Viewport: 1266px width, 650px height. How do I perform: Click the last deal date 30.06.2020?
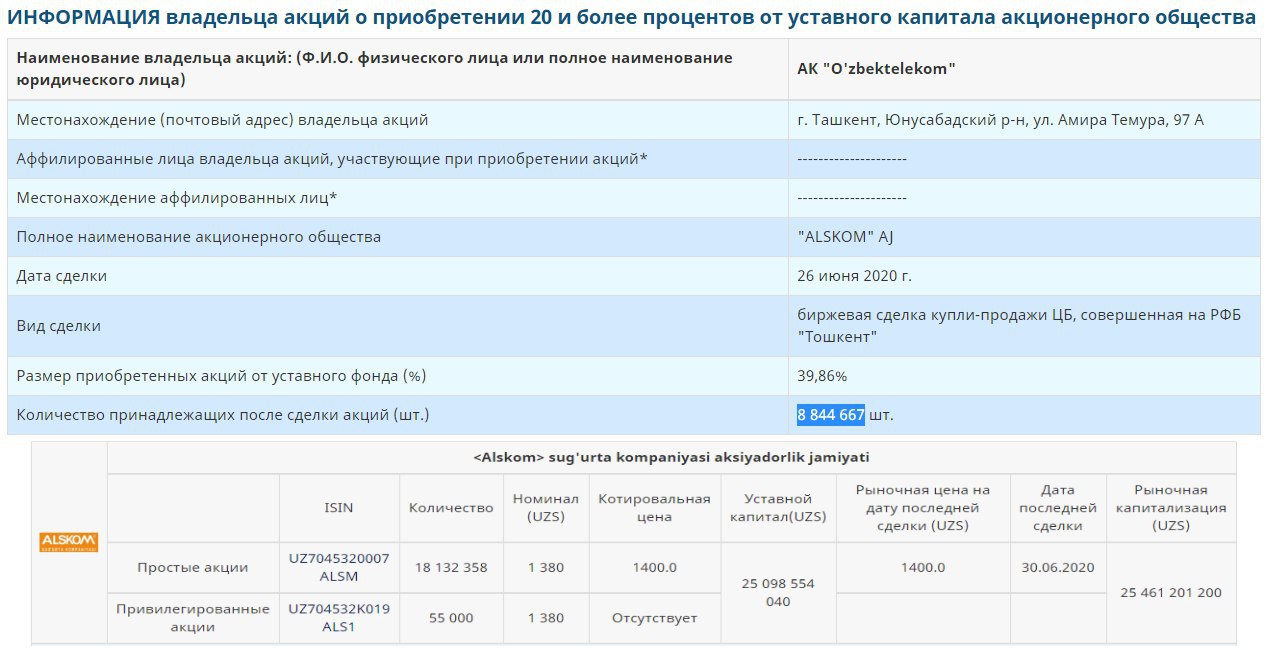(x=1058, y=568)
